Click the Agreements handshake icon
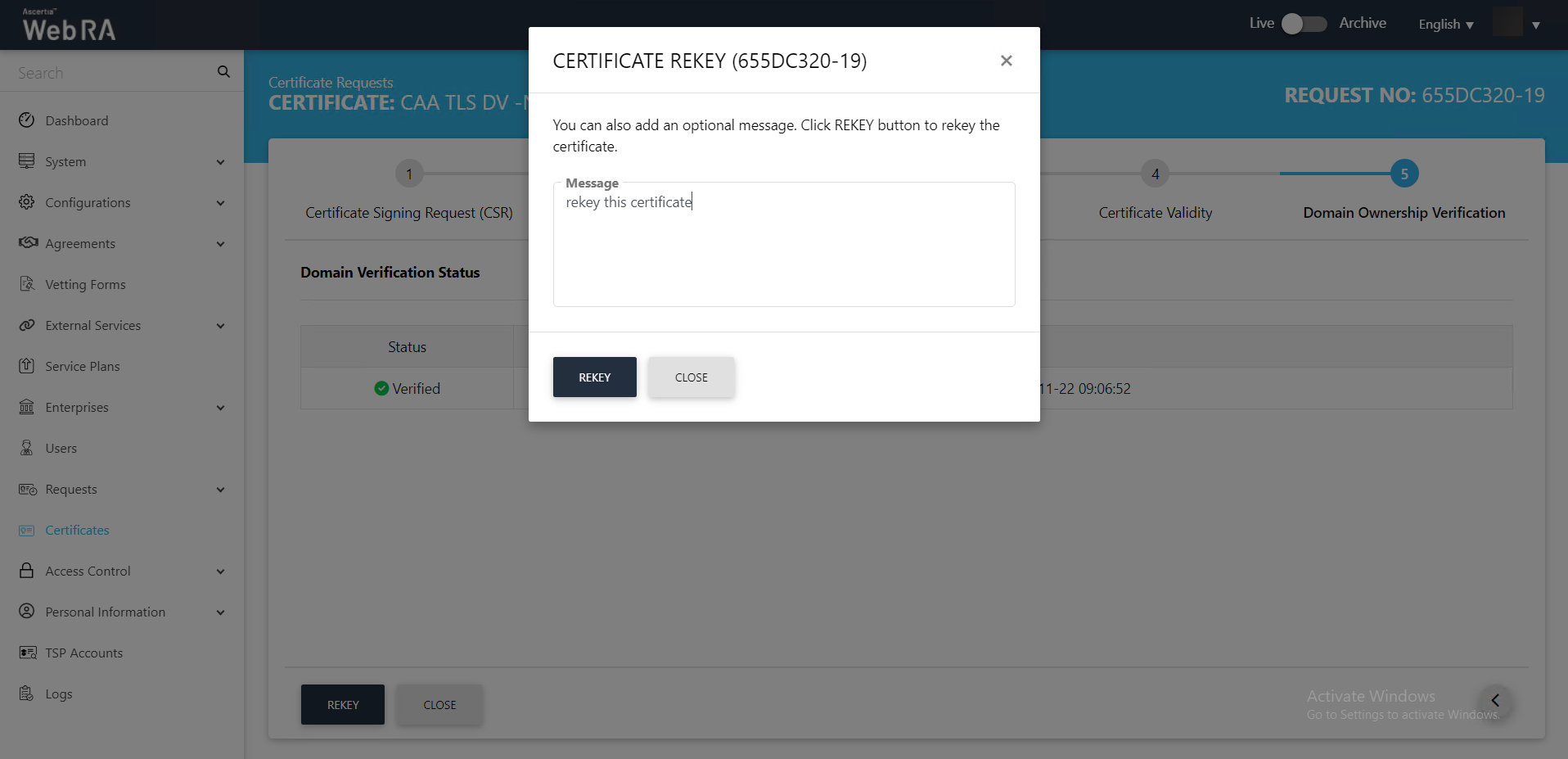The height and width of the screenshot is (759, 1568). 28,243
